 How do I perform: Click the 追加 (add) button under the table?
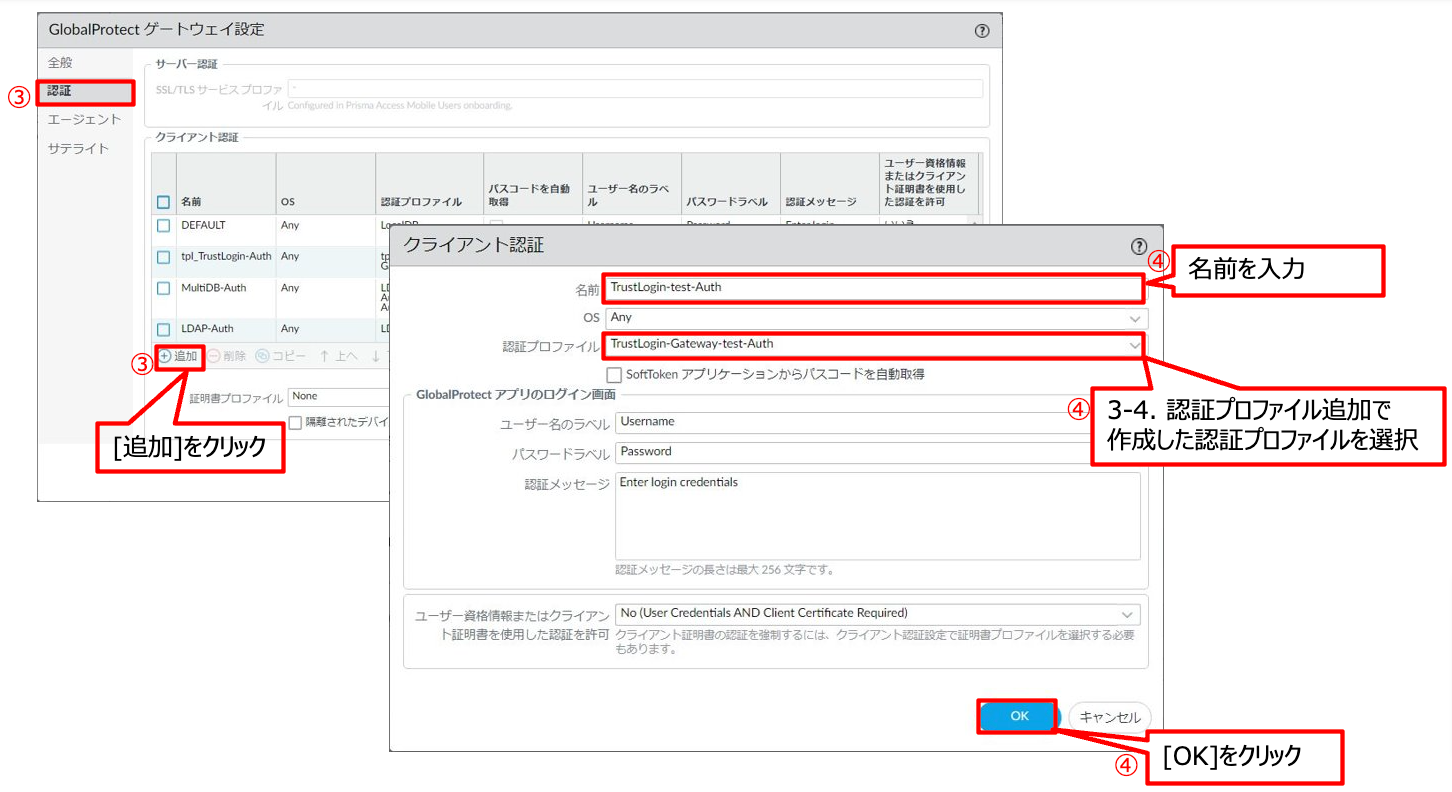tap(178, 356)
